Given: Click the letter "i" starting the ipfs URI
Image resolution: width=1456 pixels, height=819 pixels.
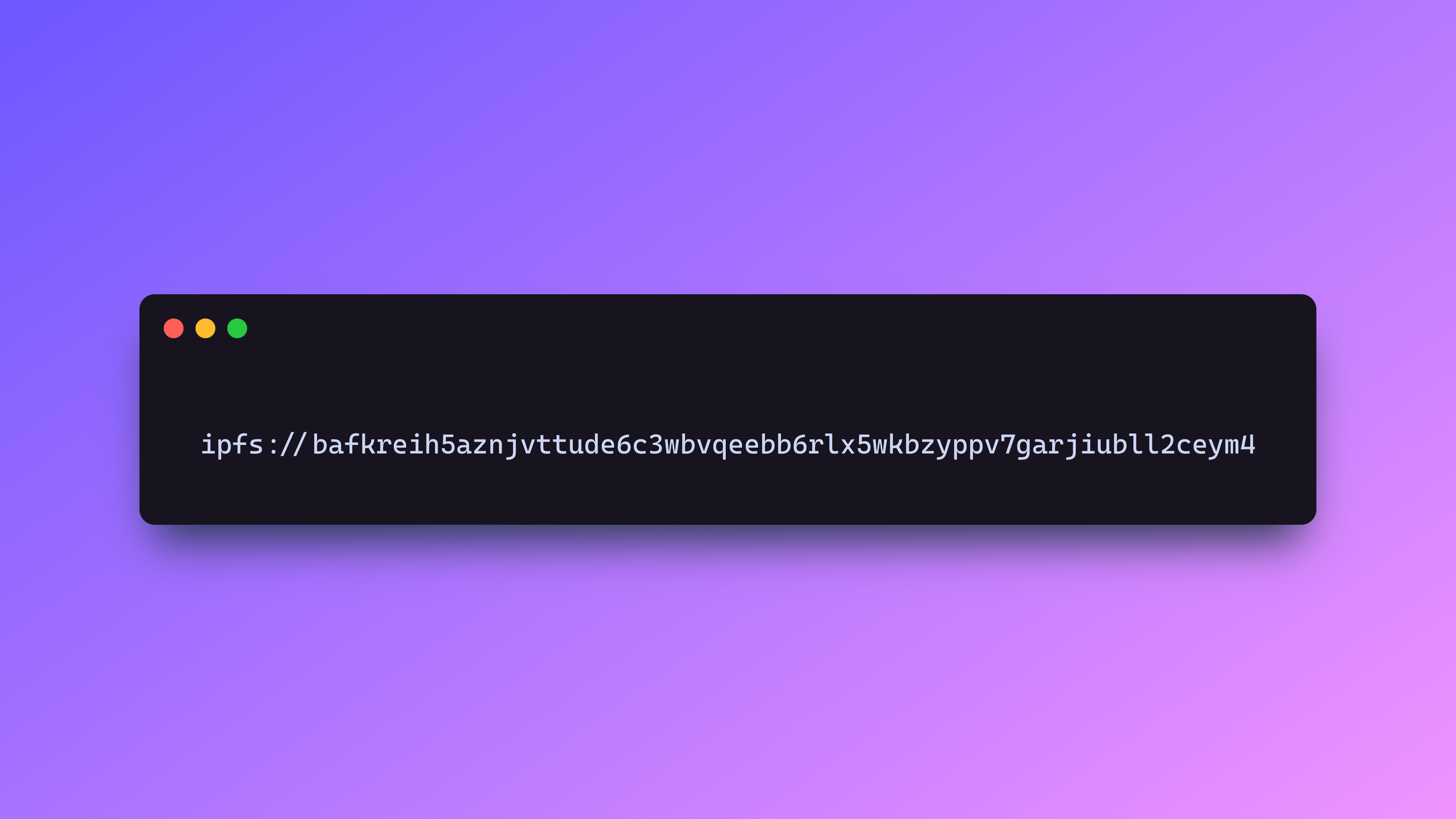Looking at the screenshot, I should [x=209, y=444].
